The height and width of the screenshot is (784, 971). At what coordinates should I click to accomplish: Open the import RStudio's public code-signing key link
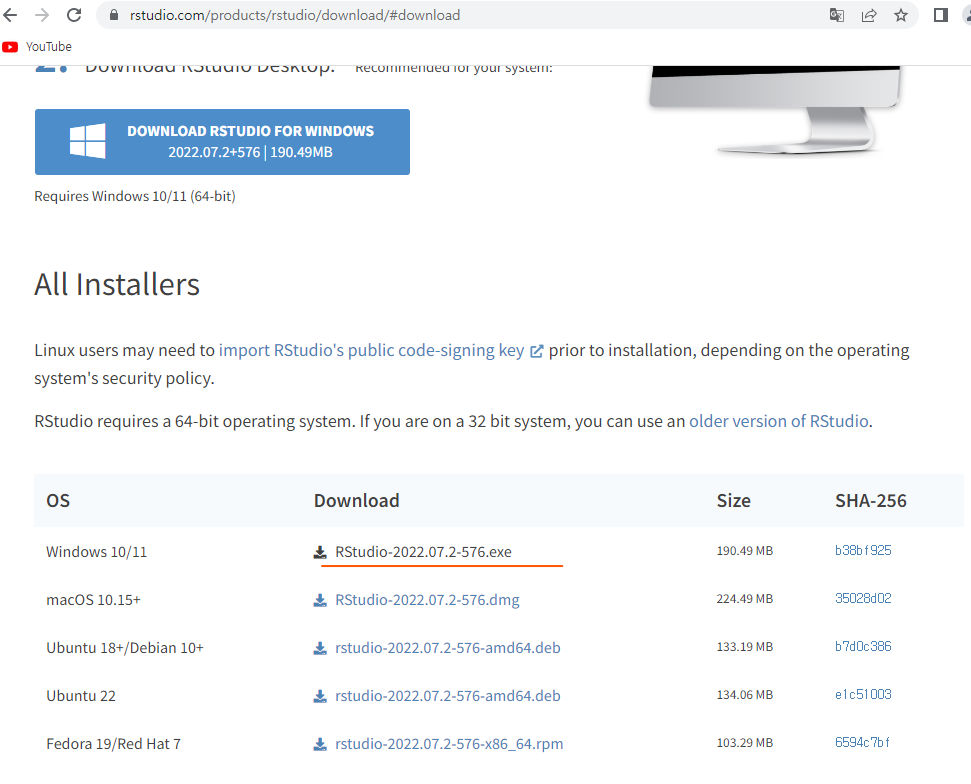click(x=372, y=351)
